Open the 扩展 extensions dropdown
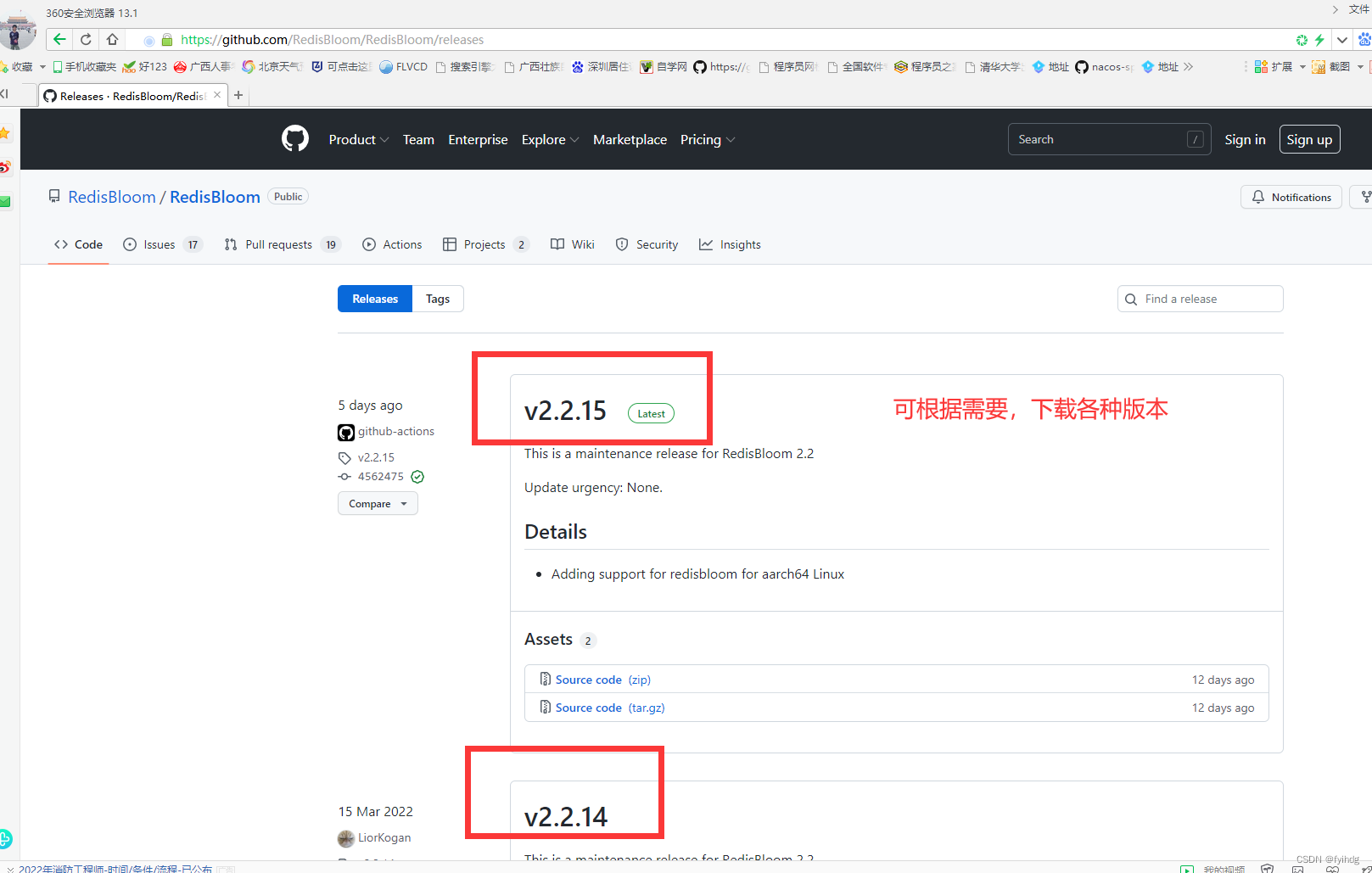This screenshot has width=1372, height=873. tap(1280, 67)
